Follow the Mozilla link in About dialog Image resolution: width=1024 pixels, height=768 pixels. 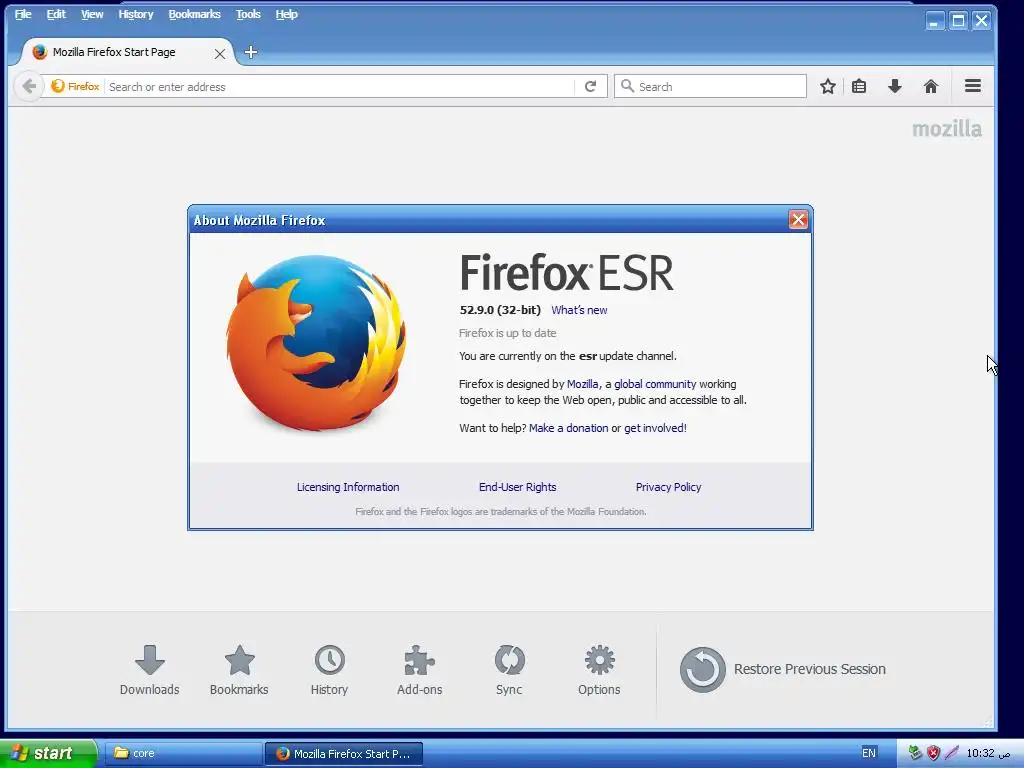(583, 384)
